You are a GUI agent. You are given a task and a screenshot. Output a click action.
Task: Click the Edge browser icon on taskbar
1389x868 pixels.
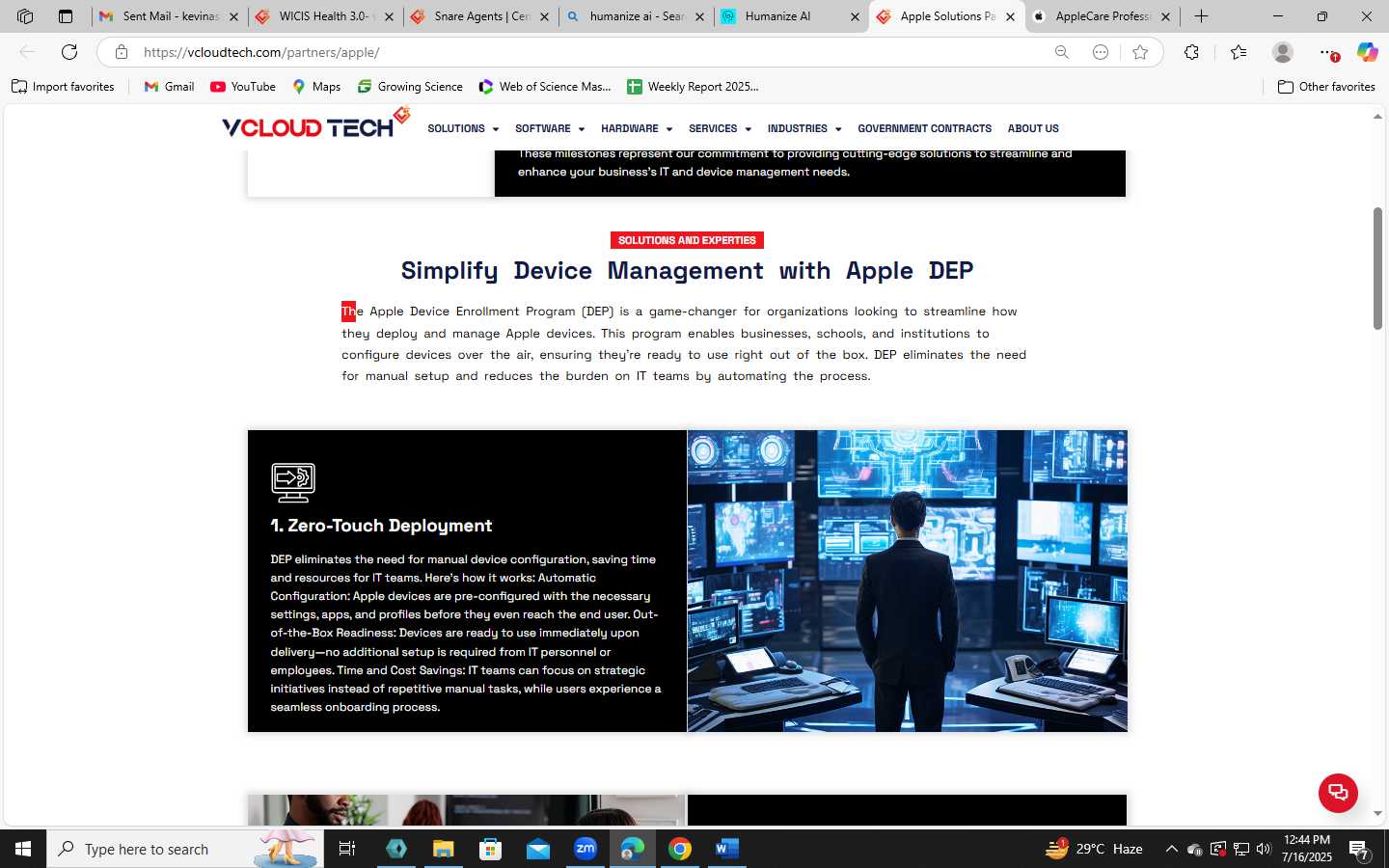pos(633,849)
